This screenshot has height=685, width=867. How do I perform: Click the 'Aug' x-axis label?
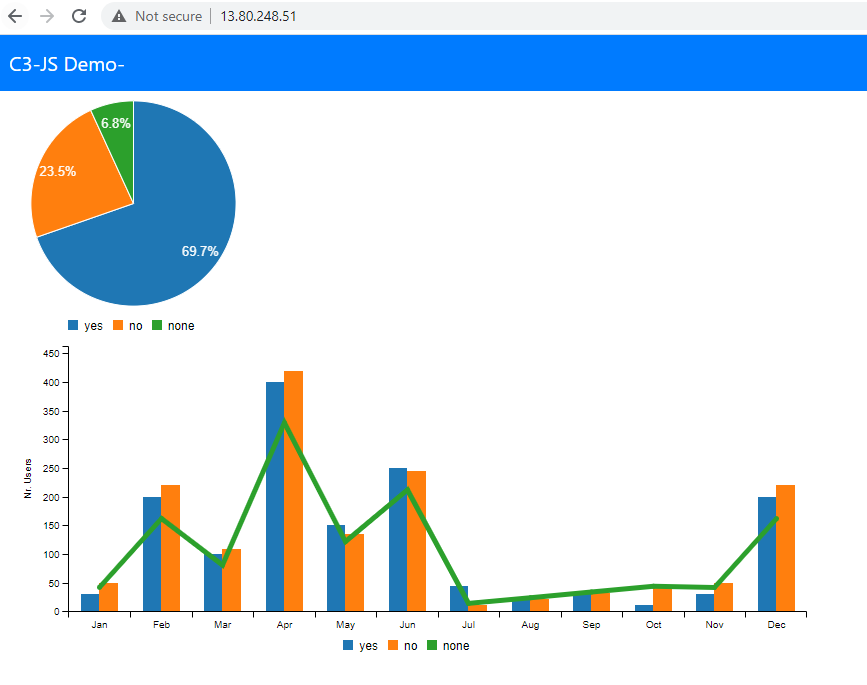[x=530, y=625]
